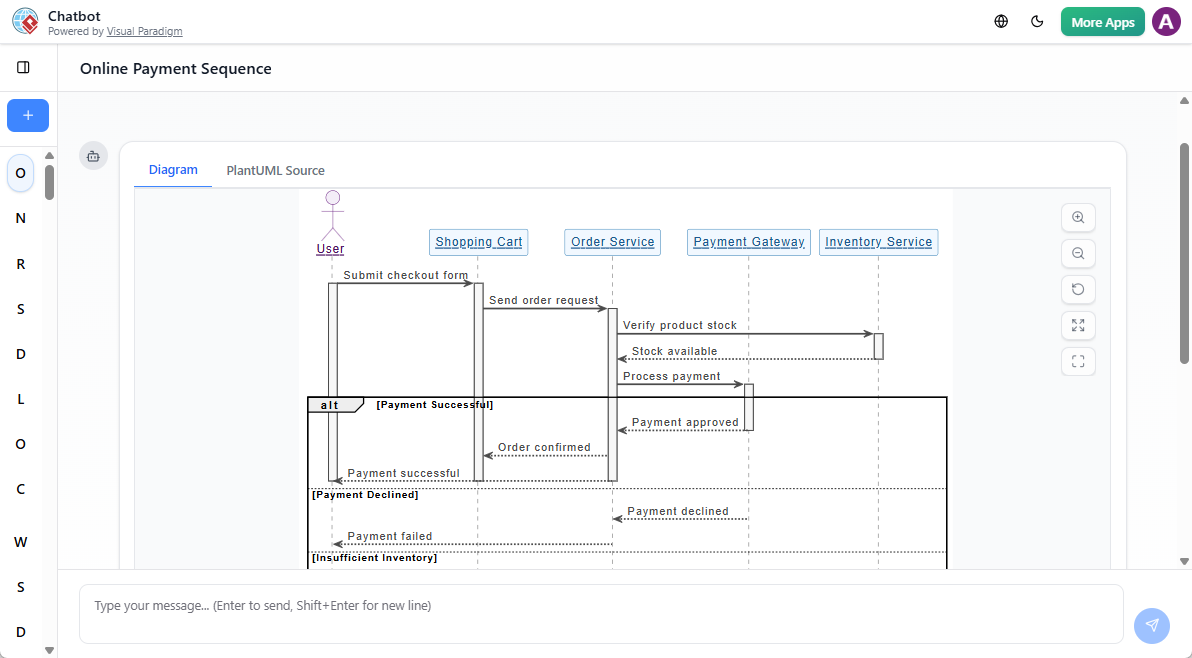Image resolution: width=1192 pixels, height=658 pixels.
Task: Click the More Apps button
Action: 1102,20
